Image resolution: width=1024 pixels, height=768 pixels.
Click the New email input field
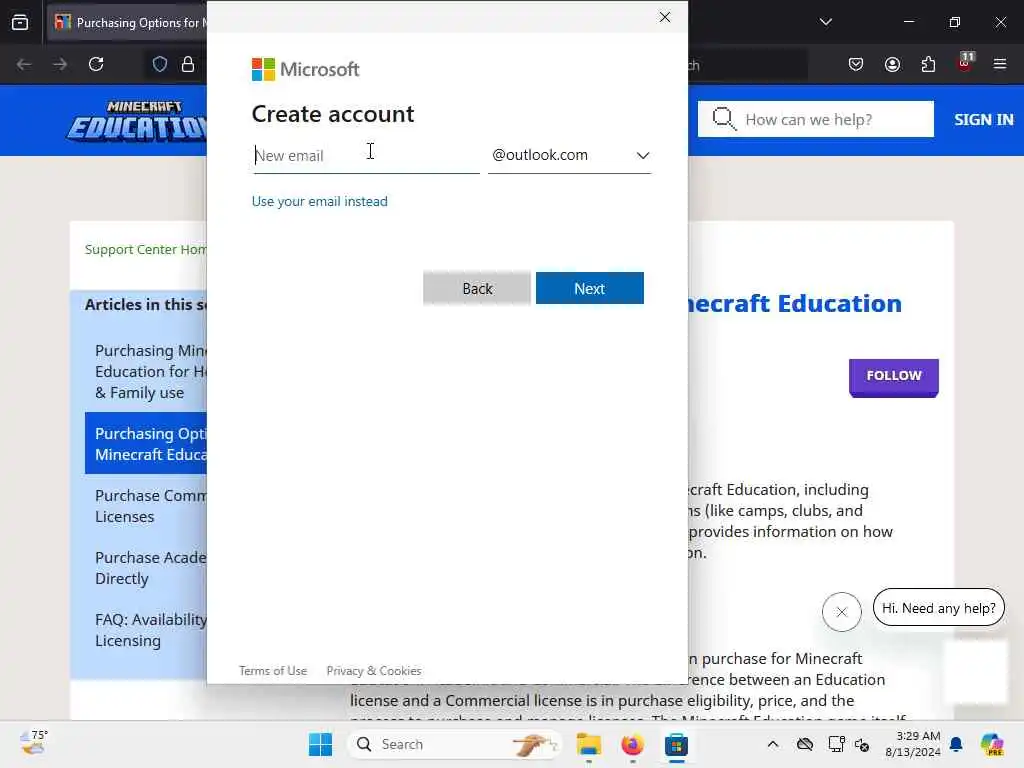pyautogui.click(x=366, y=155)
